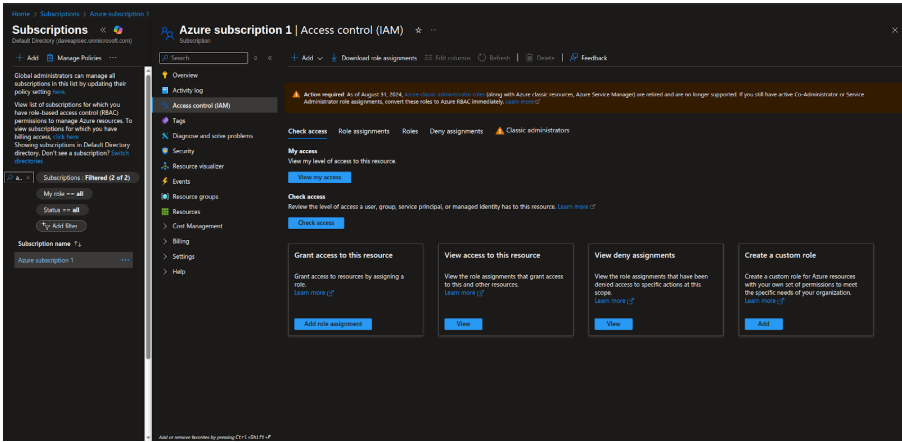Open the Azure subscription 1 breadcrumb link

(119, 13)
